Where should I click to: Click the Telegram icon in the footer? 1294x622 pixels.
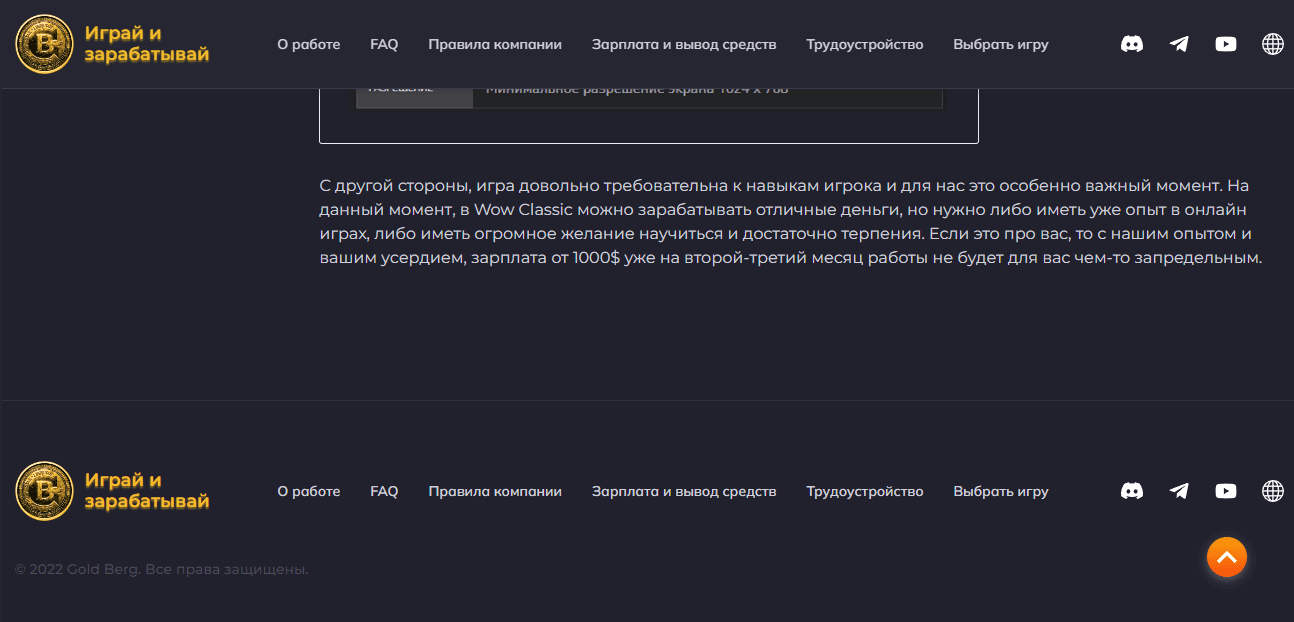1178,491
